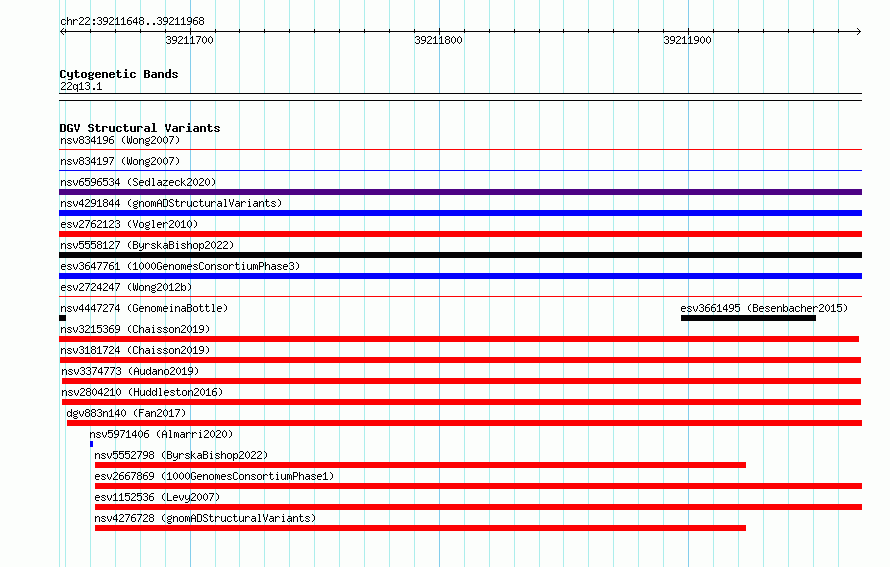The height and width of the screenshot is (567, 890).
Task: Click the blue esv3647761 variant bar
Action: pos(460,276)
